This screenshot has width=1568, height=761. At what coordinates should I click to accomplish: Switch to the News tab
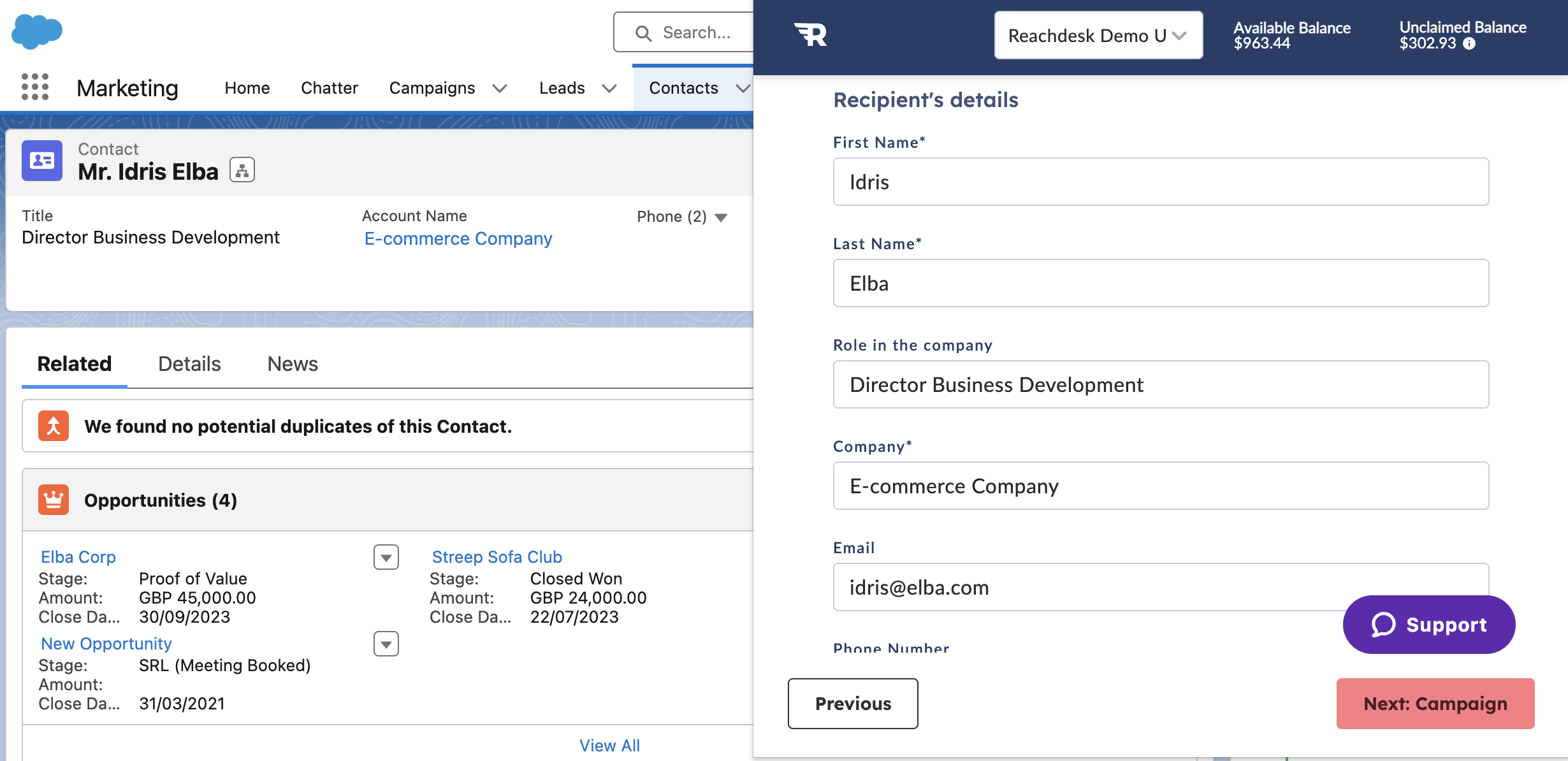(x=293, y=364)
